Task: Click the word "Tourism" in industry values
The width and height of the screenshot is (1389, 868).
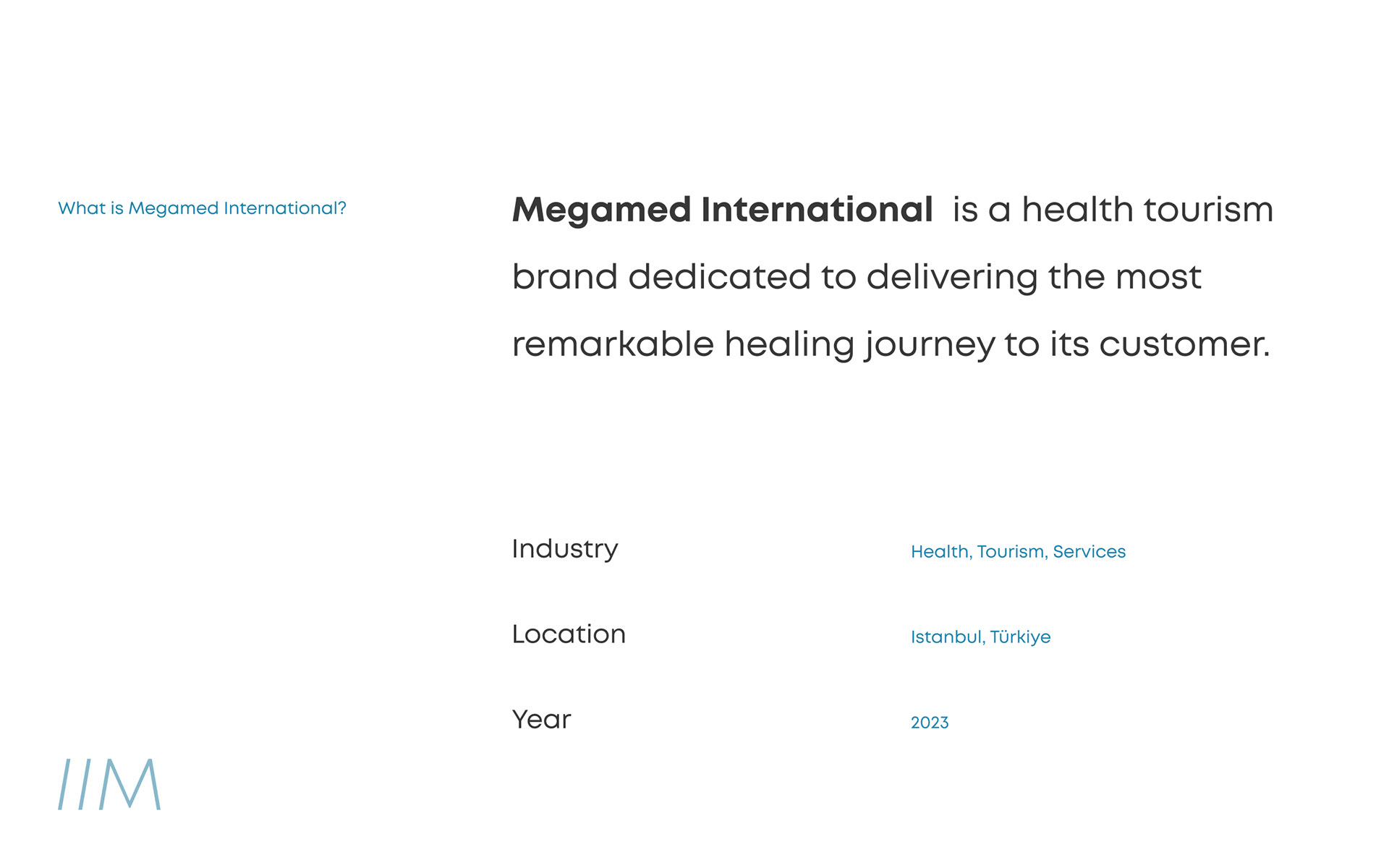Action: click(1010, 552)
